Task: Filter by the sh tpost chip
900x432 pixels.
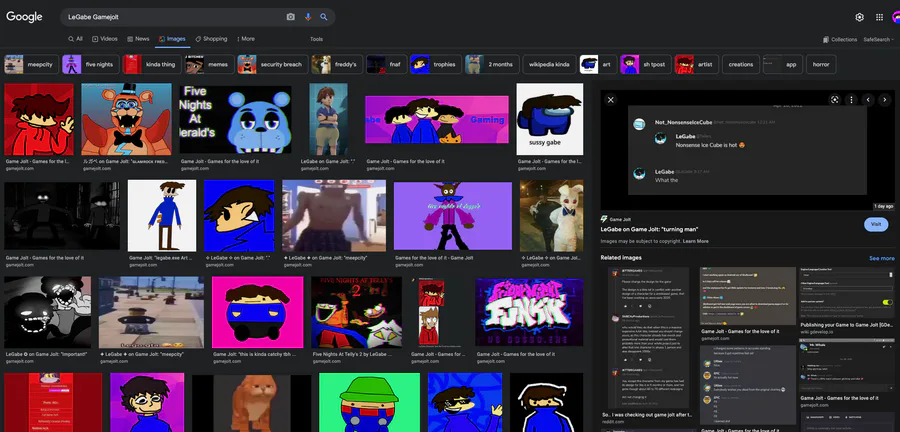Action: (646, 64)
